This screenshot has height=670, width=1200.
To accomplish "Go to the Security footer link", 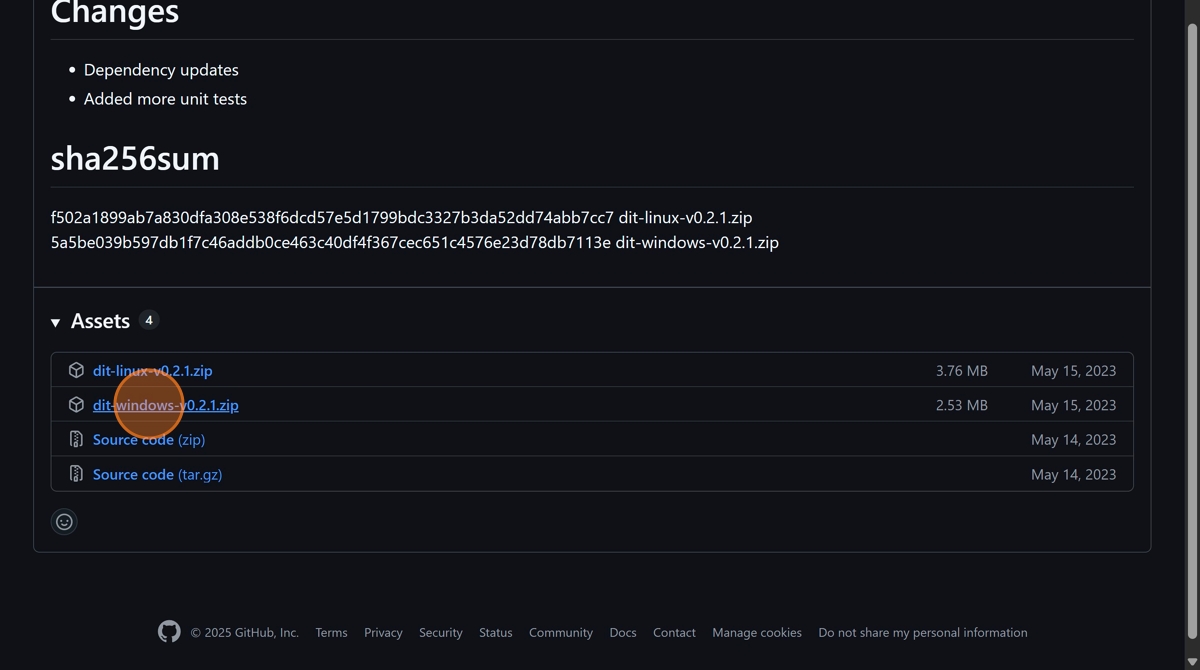I will coord(440,633).
